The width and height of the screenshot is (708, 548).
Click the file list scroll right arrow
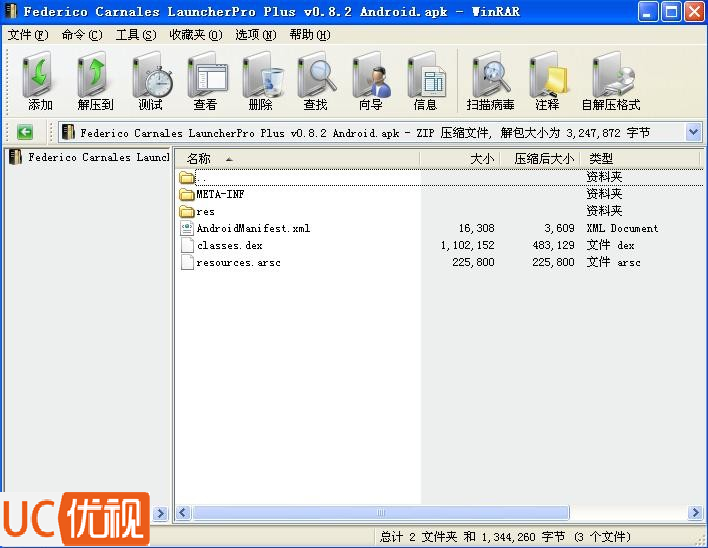[x=695, y=513]
